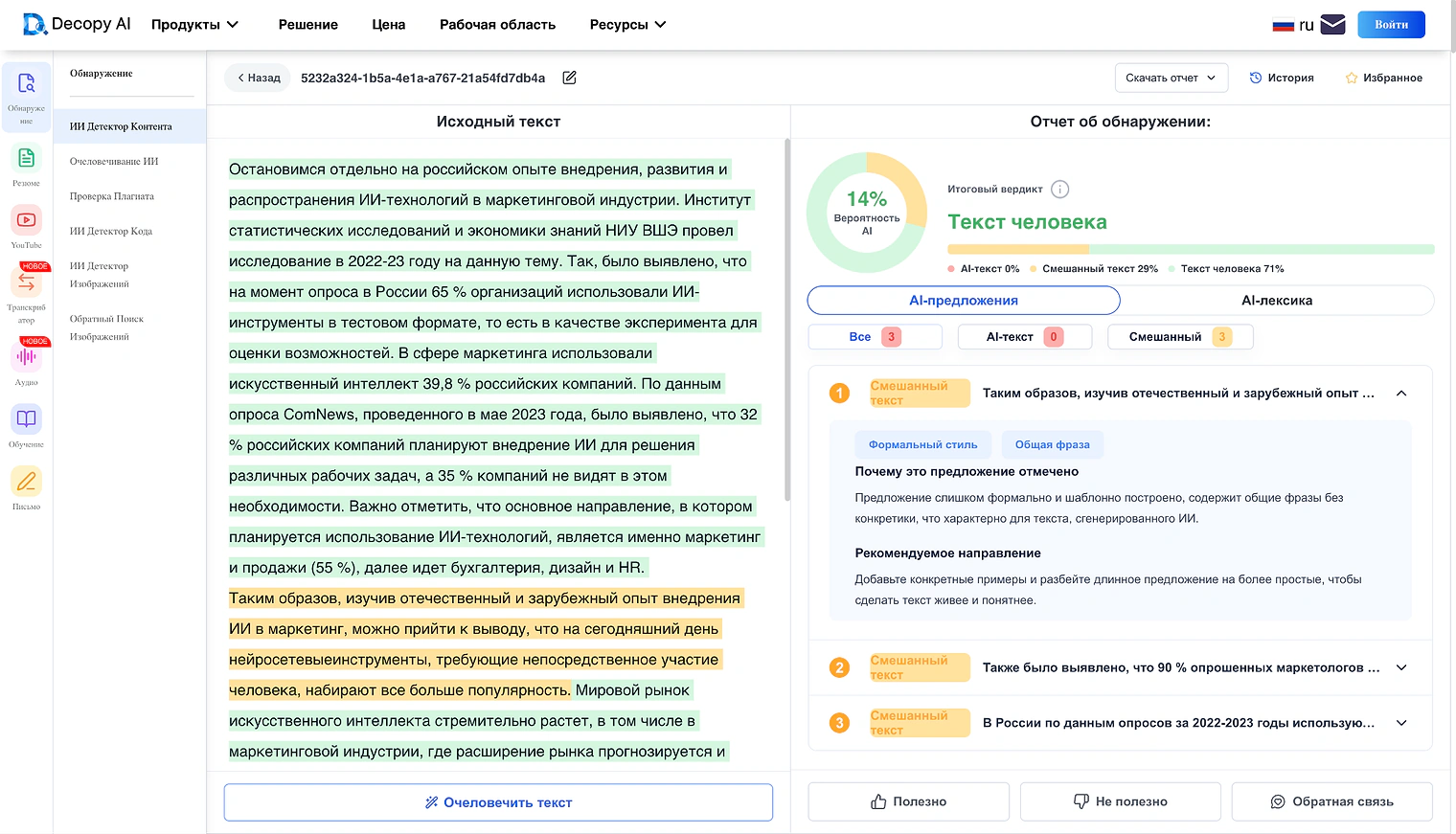The width and height of the screenshot is (1456, 834).
Task: Open the Transcriber sidebar icon
Action: click(x=27, y=282)
